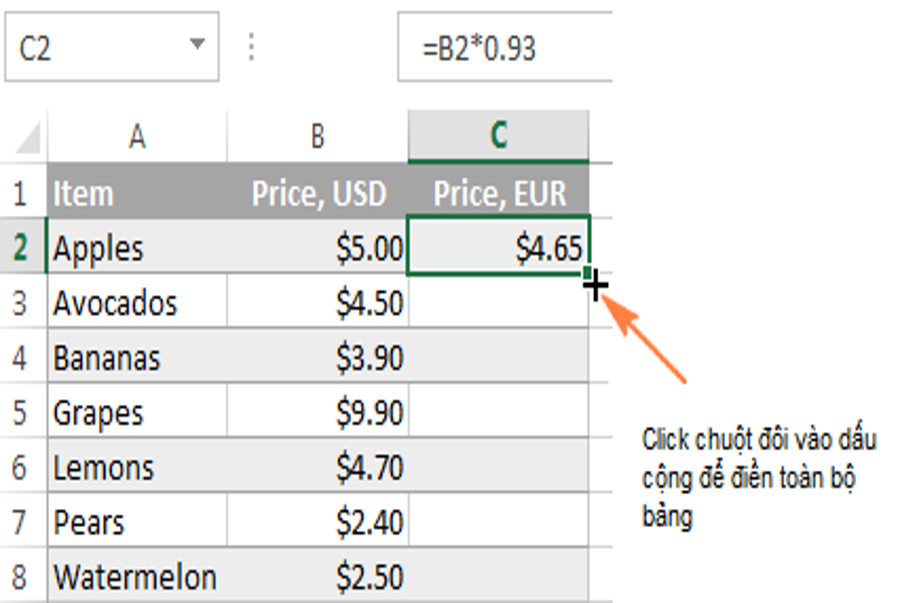Select the Apples cell

pos(137,248)
